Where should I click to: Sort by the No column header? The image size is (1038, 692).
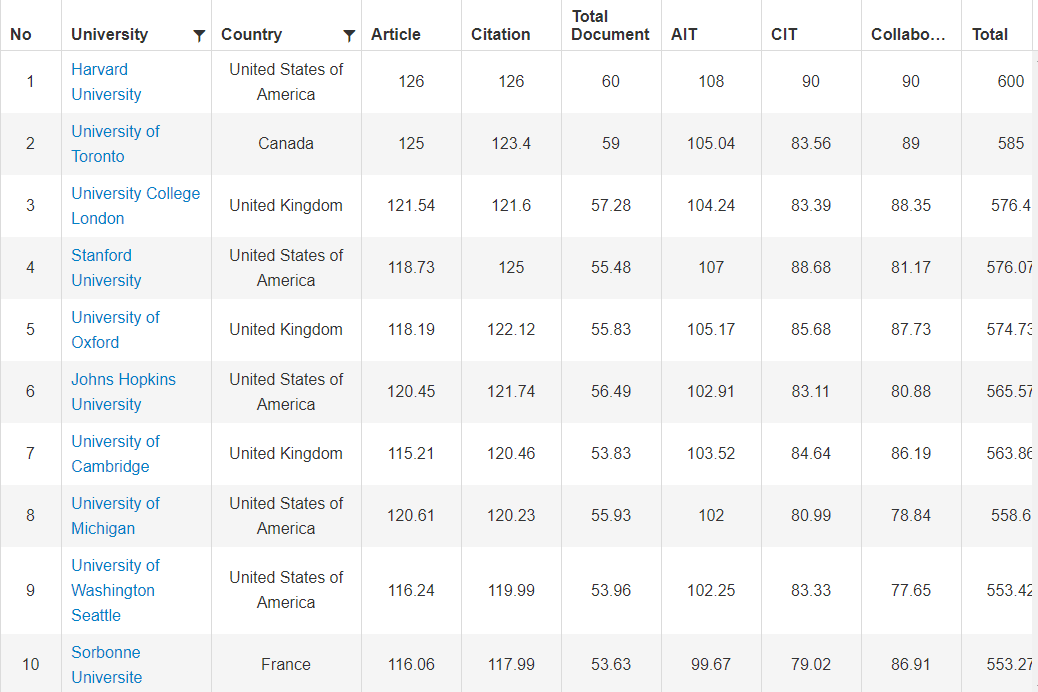tap(21, 34)
